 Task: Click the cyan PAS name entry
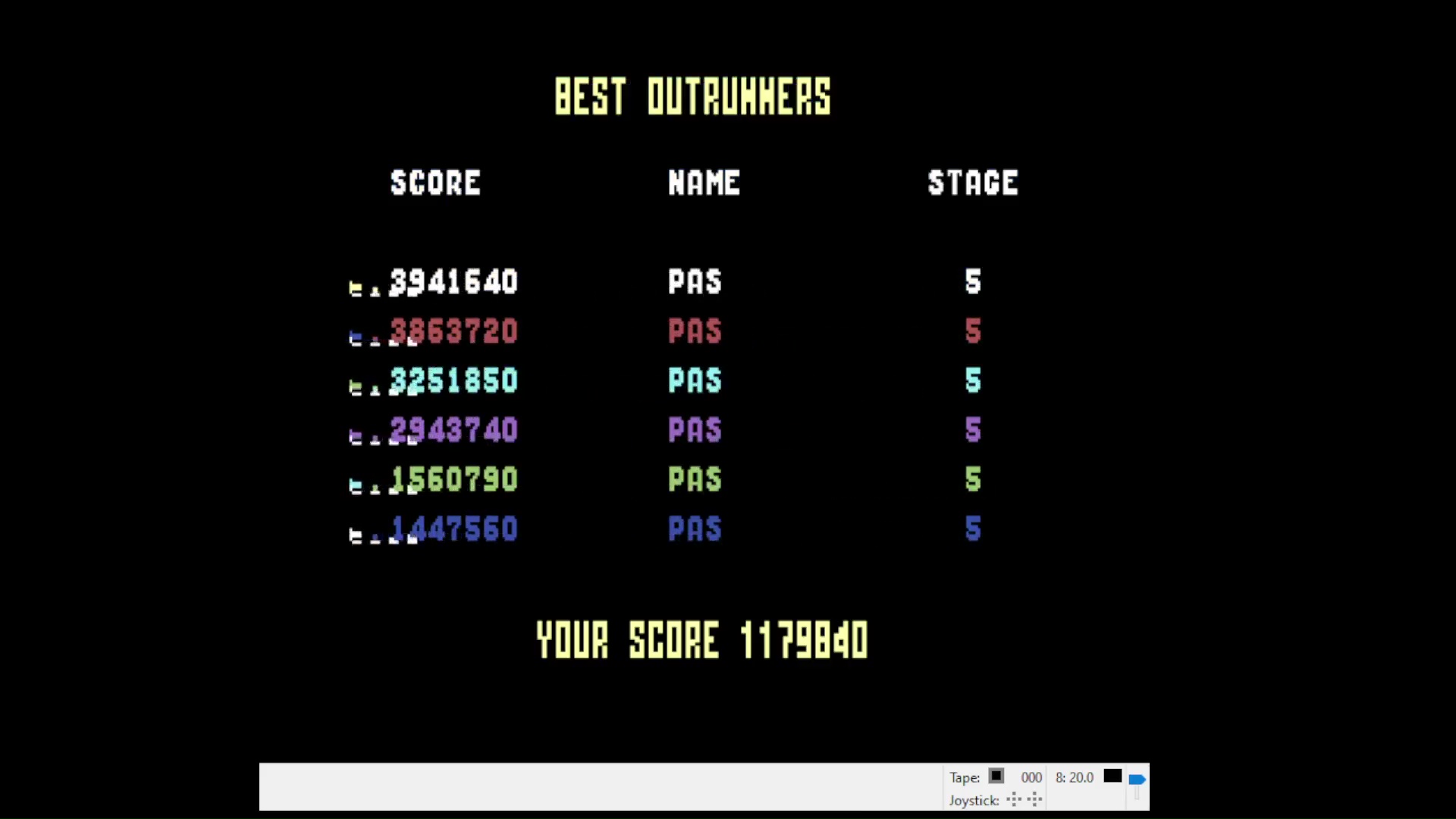(x=695, y=381)
